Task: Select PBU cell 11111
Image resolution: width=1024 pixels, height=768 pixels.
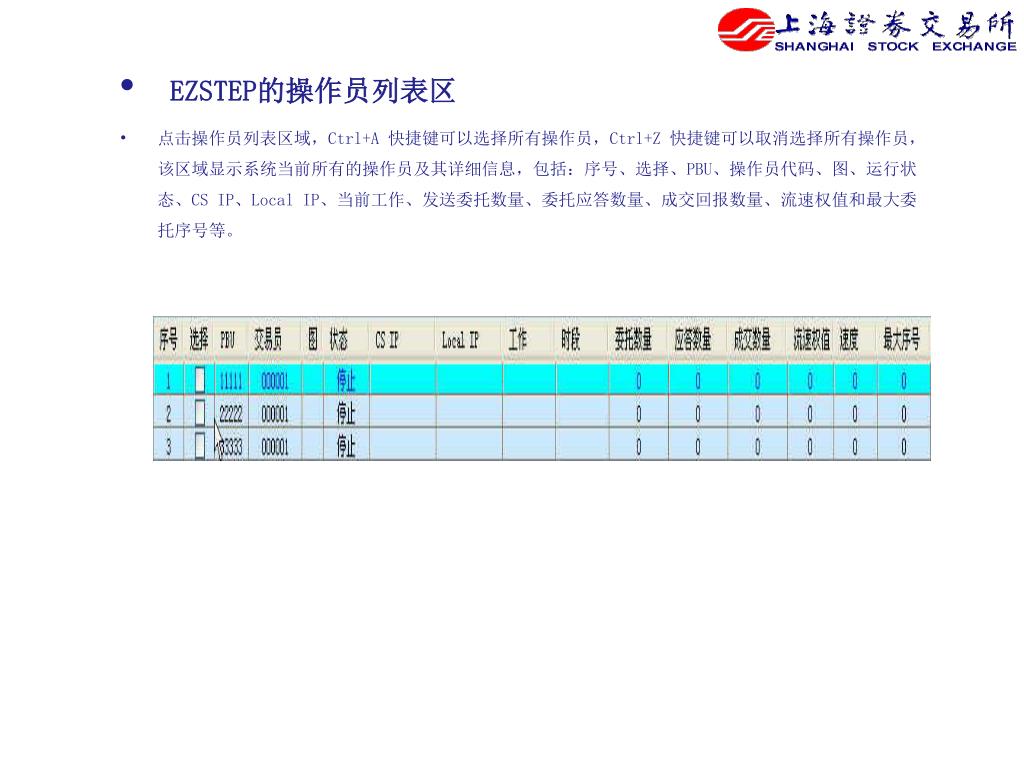Action: coord(231,381)
